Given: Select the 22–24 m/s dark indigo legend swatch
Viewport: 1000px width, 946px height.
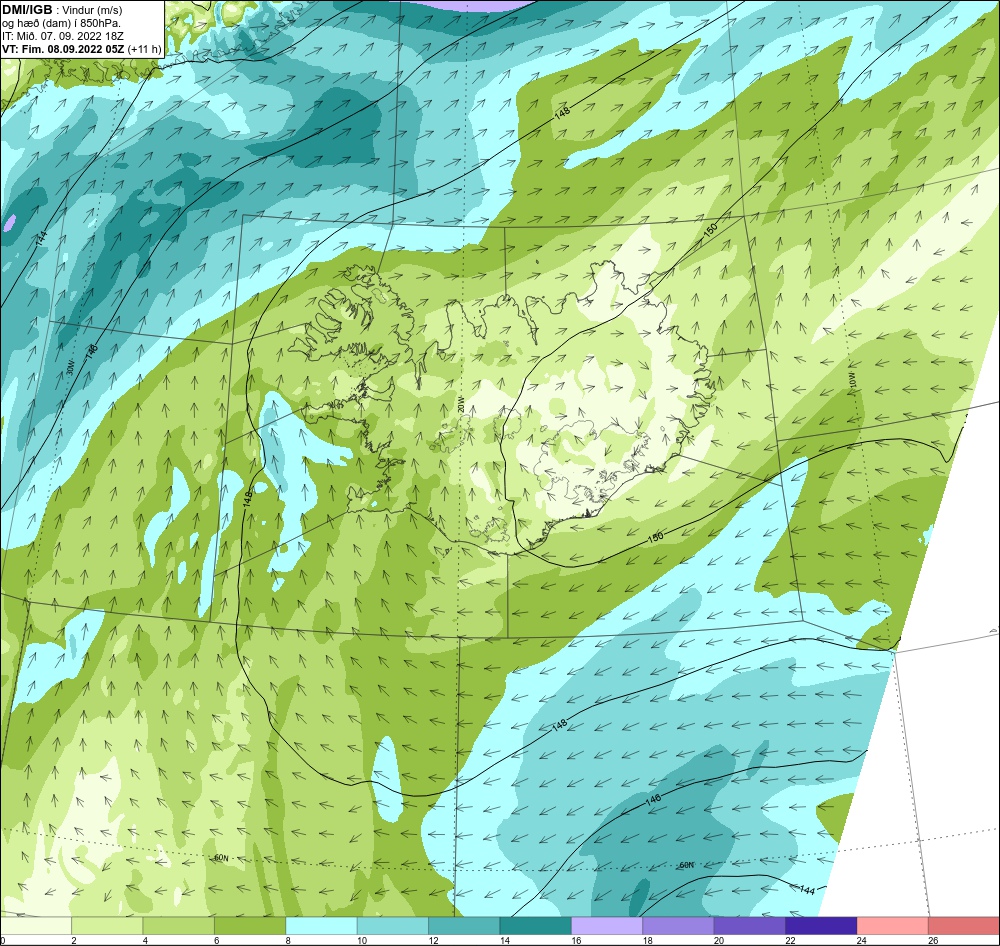Looking at the screenshot, I should pyautogui.click(x=821, y=925).
